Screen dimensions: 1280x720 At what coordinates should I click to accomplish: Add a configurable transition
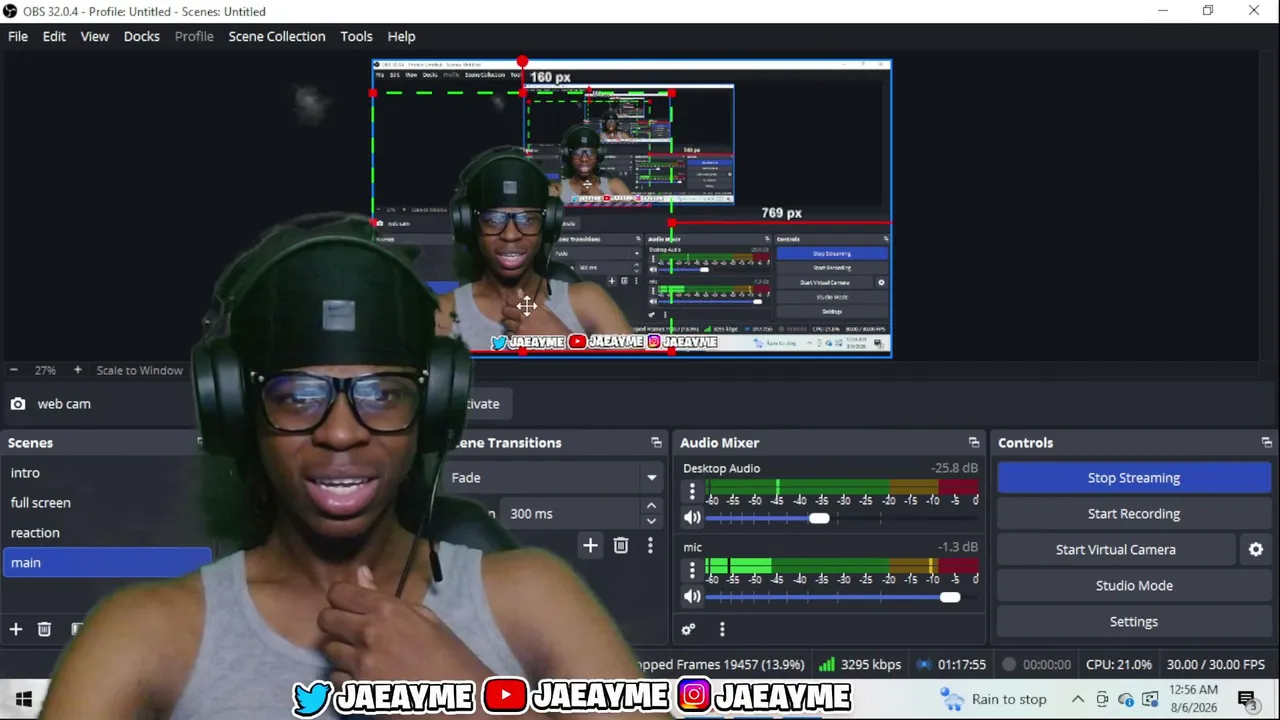pyautogui.click(x=590, y=545)
